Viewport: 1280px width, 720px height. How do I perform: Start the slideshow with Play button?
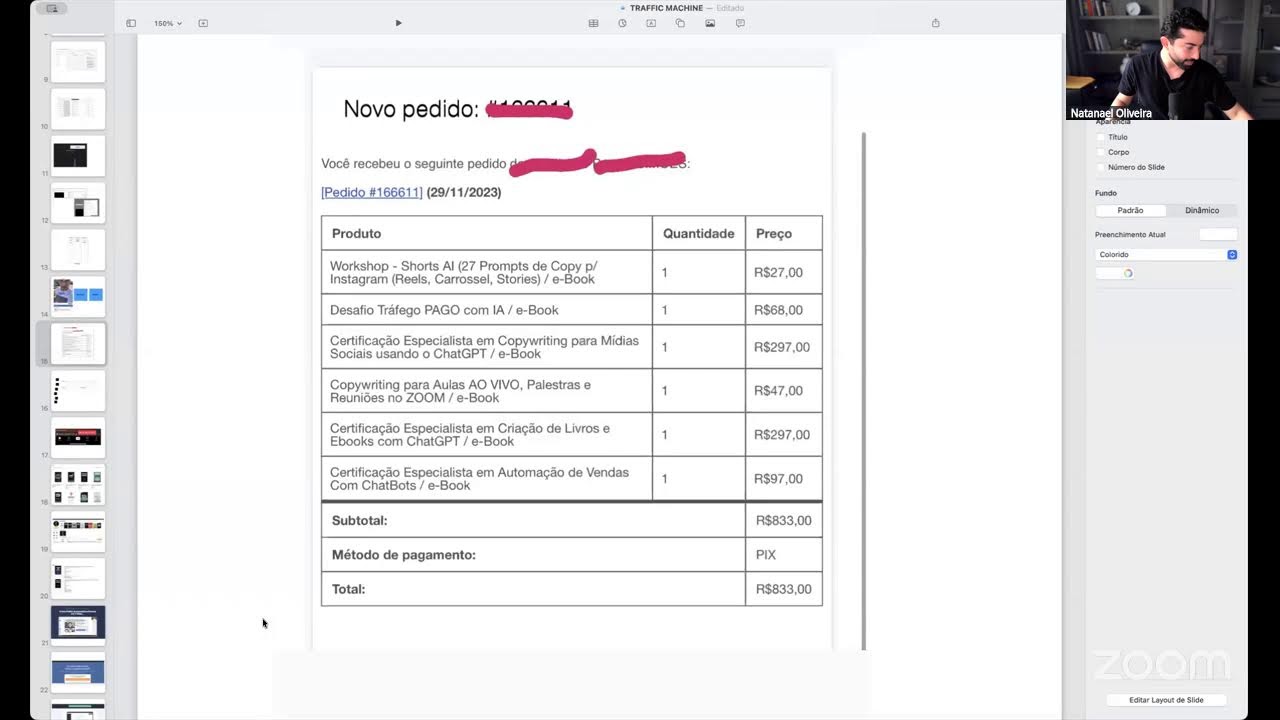[398, 23]
